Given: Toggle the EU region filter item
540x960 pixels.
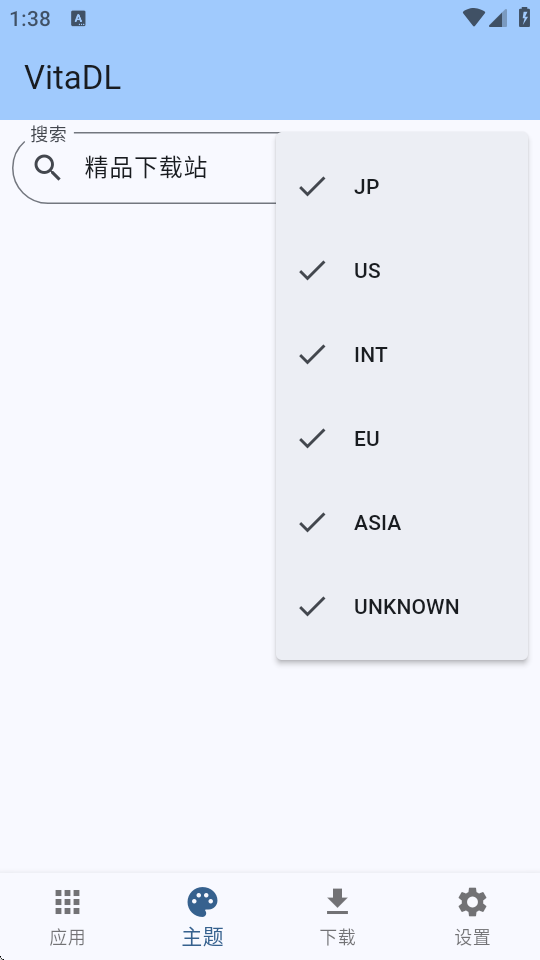Looking at the screenshot, I should 402,438.
